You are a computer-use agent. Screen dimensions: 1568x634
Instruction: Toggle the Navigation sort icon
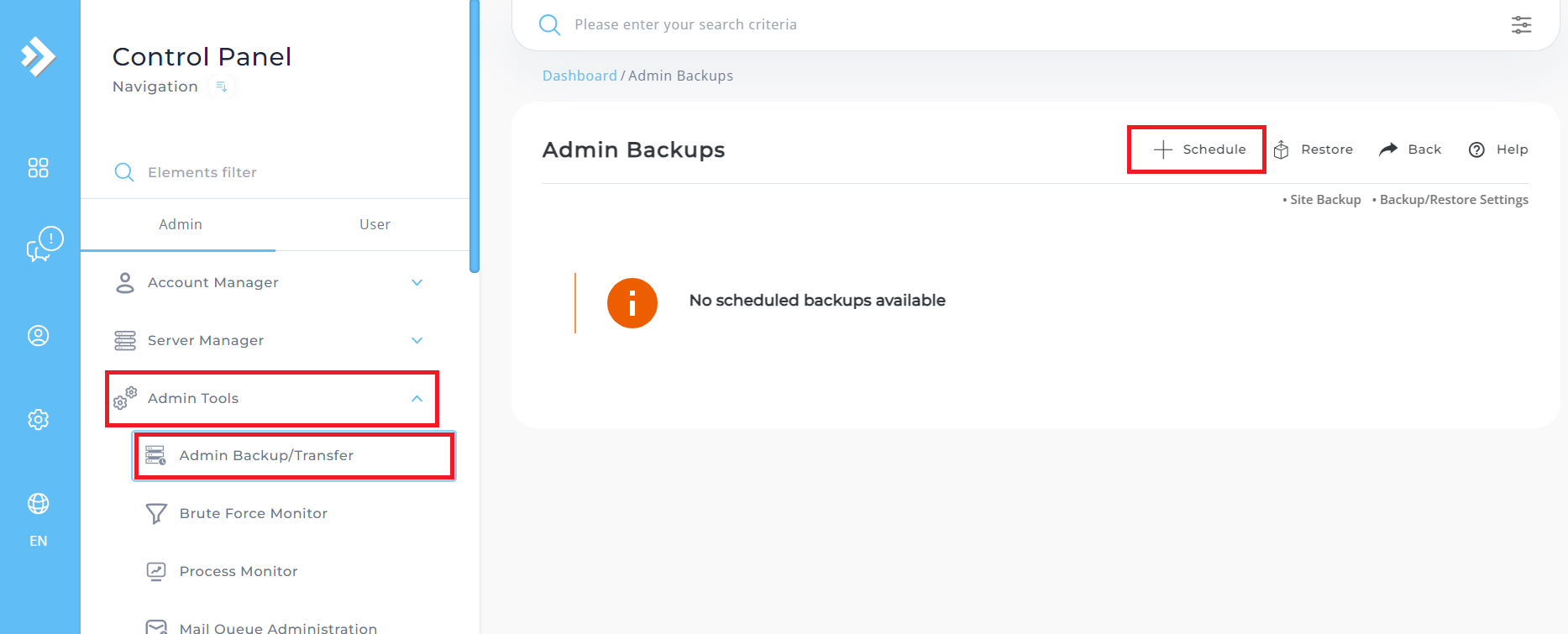(x=222, y=86)
